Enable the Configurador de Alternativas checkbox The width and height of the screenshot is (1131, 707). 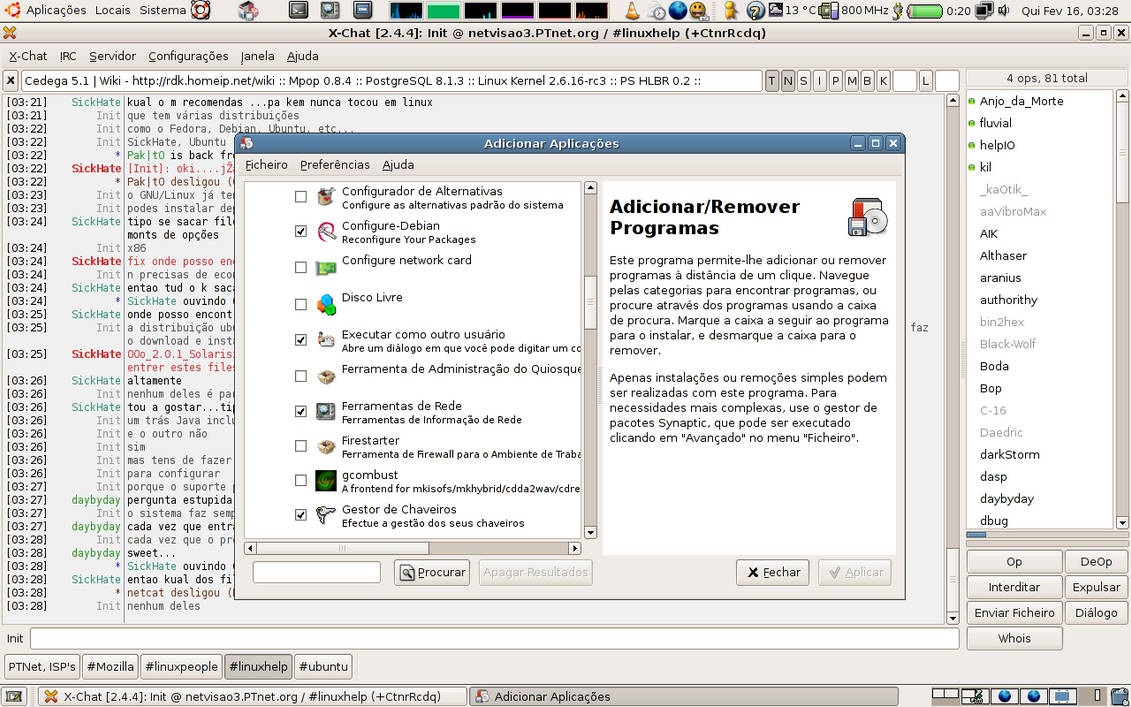299,196
